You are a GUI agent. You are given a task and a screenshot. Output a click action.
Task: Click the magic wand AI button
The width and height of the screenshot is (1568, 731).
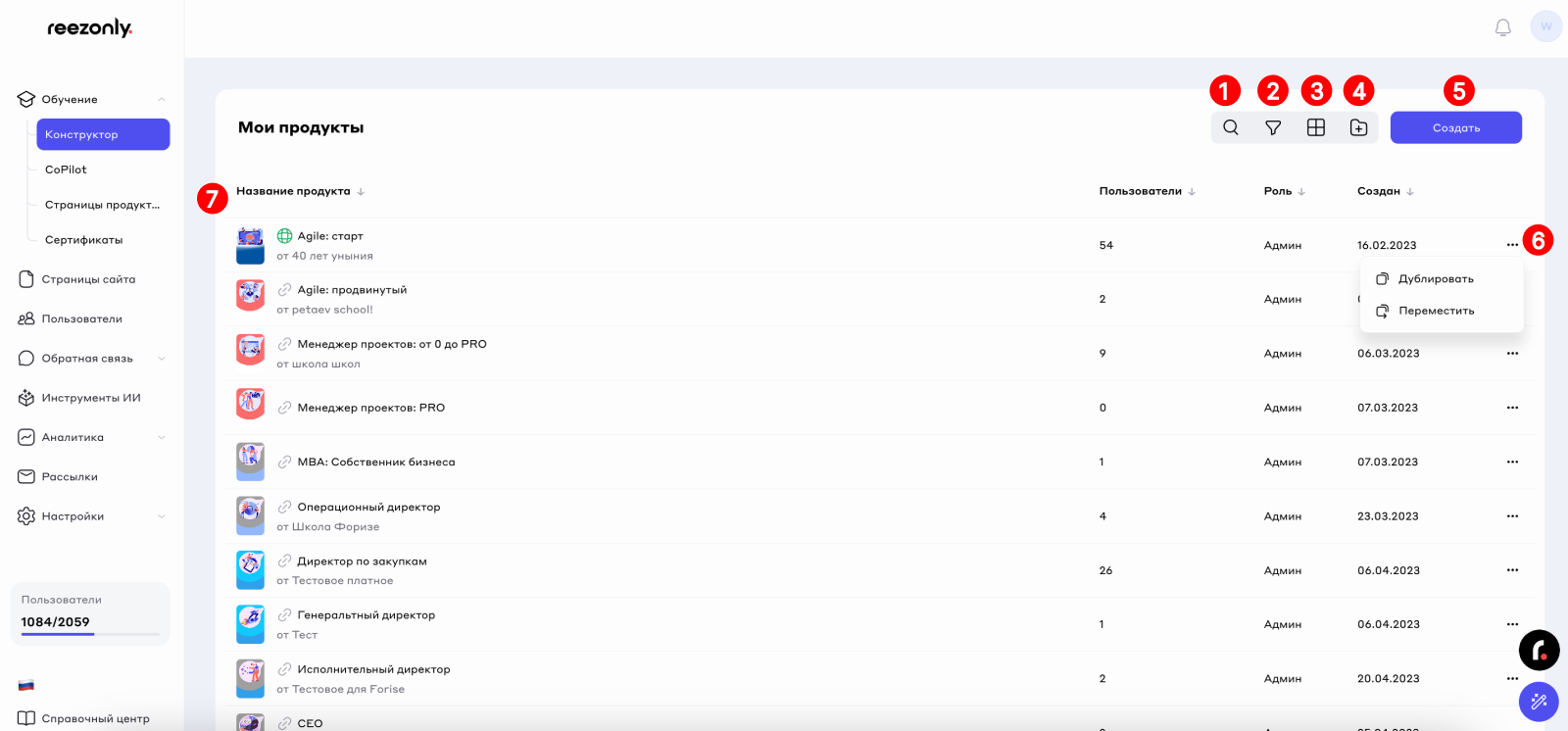[x=1539, y=702]
